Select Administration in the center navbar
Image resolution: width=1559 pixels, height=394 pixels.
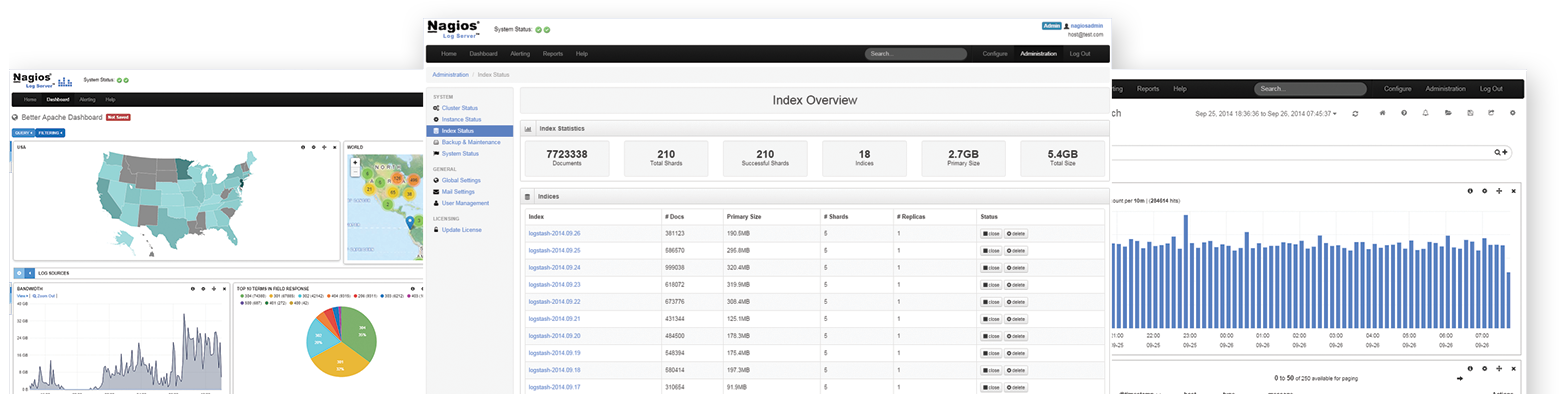(x=1038, y=53)
